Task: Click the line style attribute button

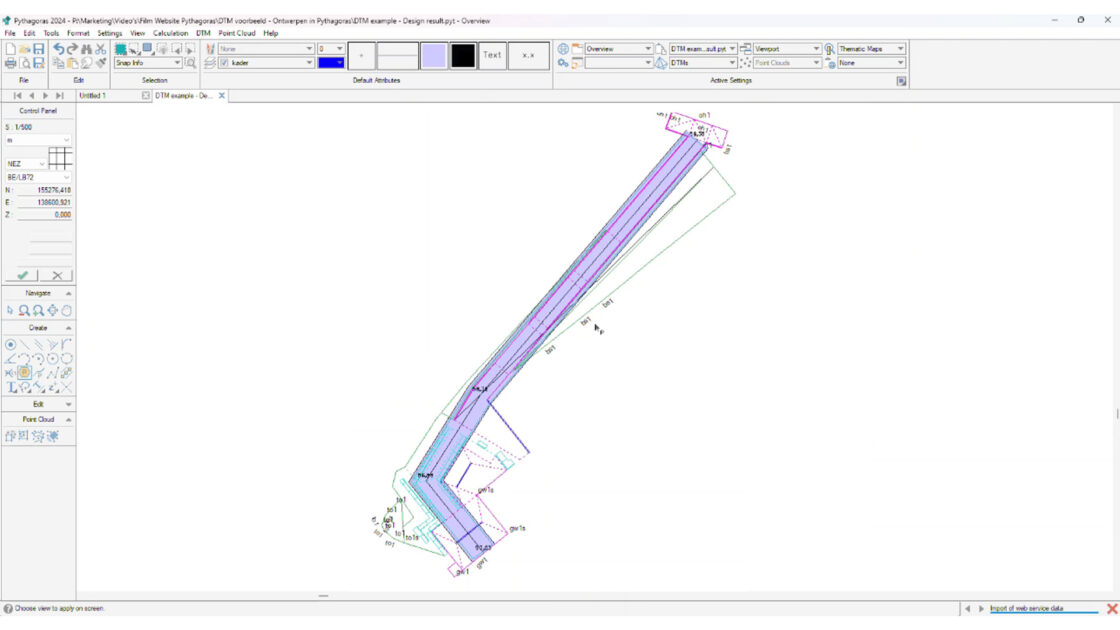Action: (x=397, y=56)
